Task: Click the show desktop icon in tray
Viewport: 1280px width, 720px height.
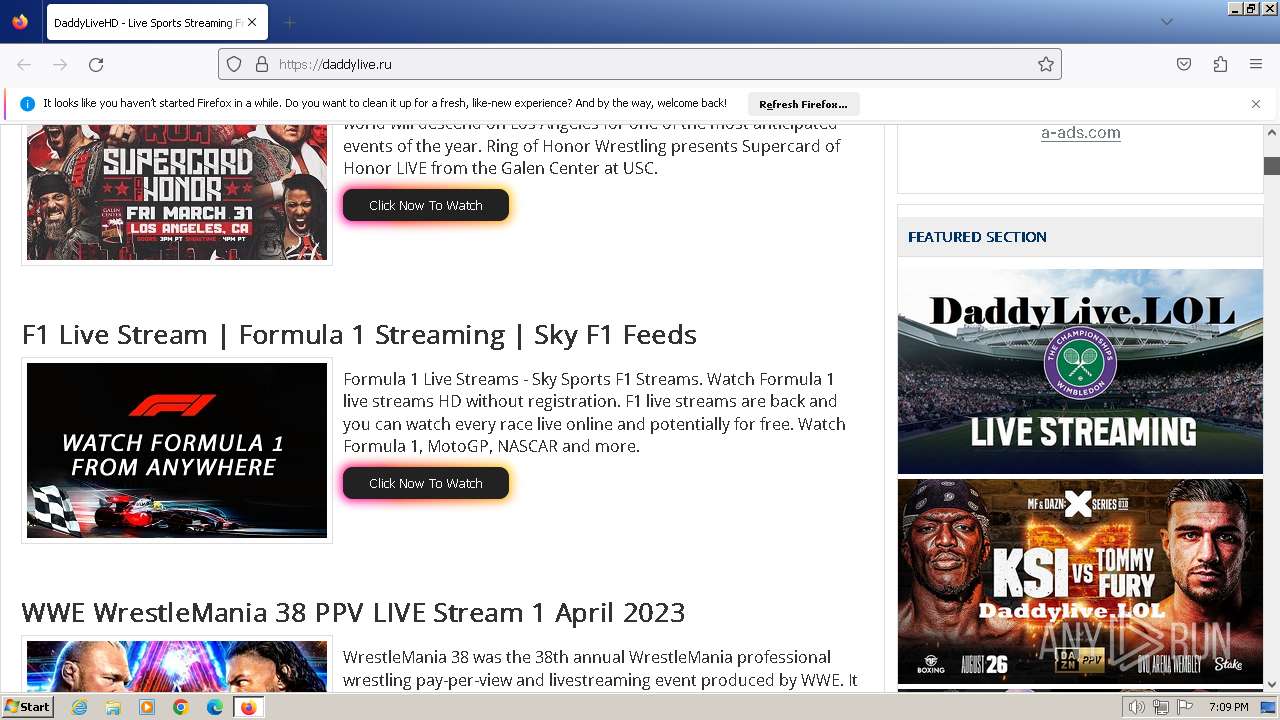Action: click(x=1269, y=707)
